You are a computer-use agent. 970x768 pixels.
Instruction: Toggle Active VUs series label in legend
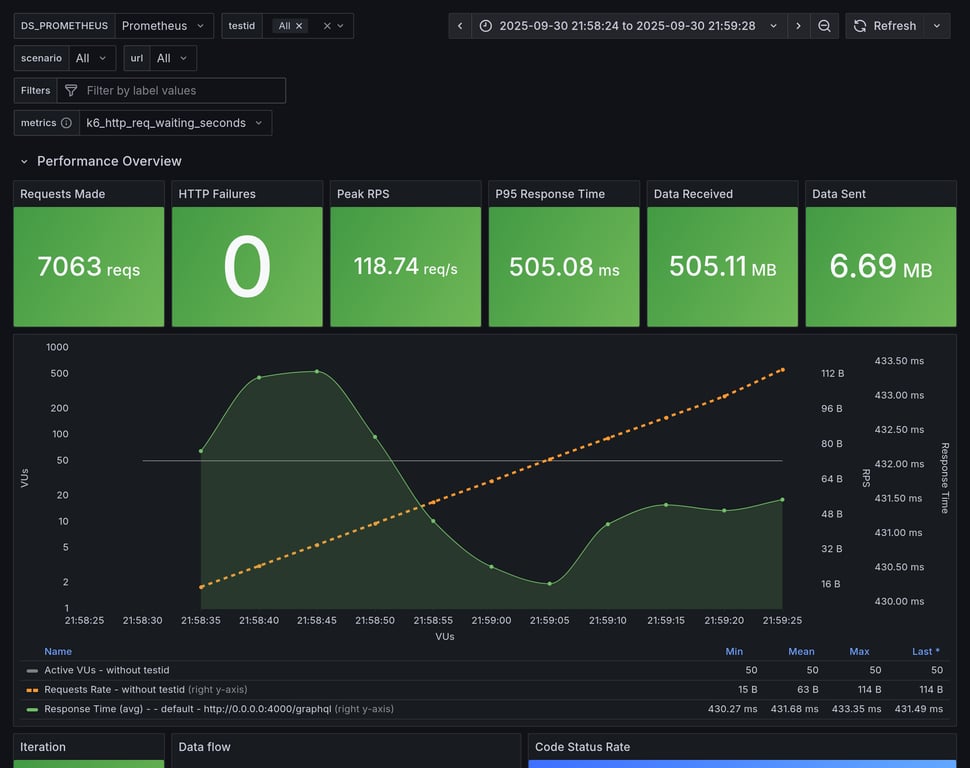pos(106,670)
